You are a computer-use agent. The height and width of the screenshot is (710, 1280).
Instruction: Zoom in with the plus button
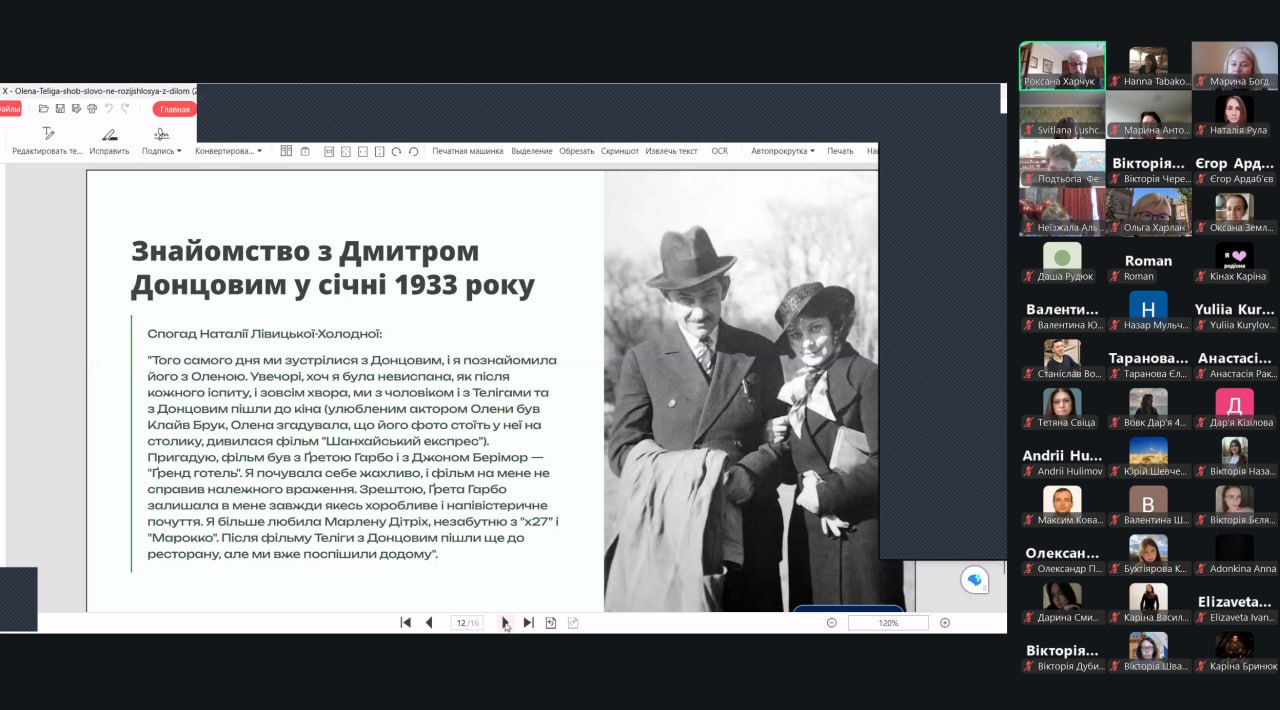coord(945,623)
